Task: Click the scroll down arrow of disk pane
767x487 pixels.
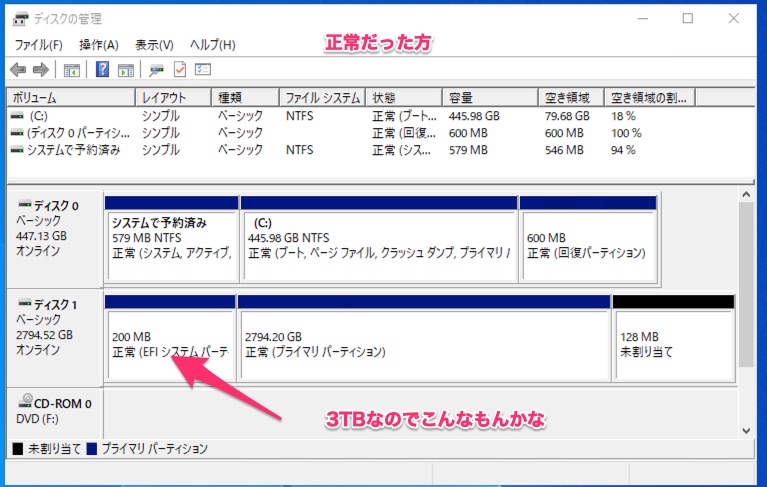Action: point(746,431)
